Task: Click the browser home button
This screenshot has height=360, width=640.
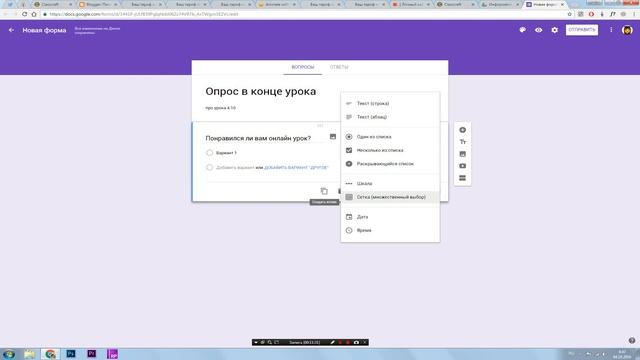Action: click(x=34, y=14)
